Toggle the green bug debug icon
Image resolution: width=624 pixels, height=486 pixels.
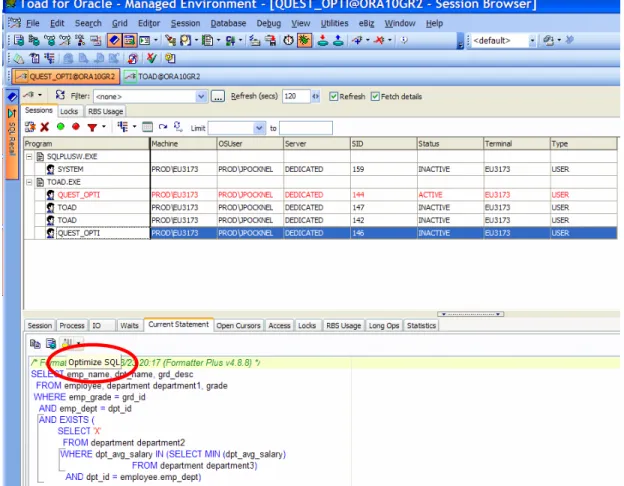(304, 40)
